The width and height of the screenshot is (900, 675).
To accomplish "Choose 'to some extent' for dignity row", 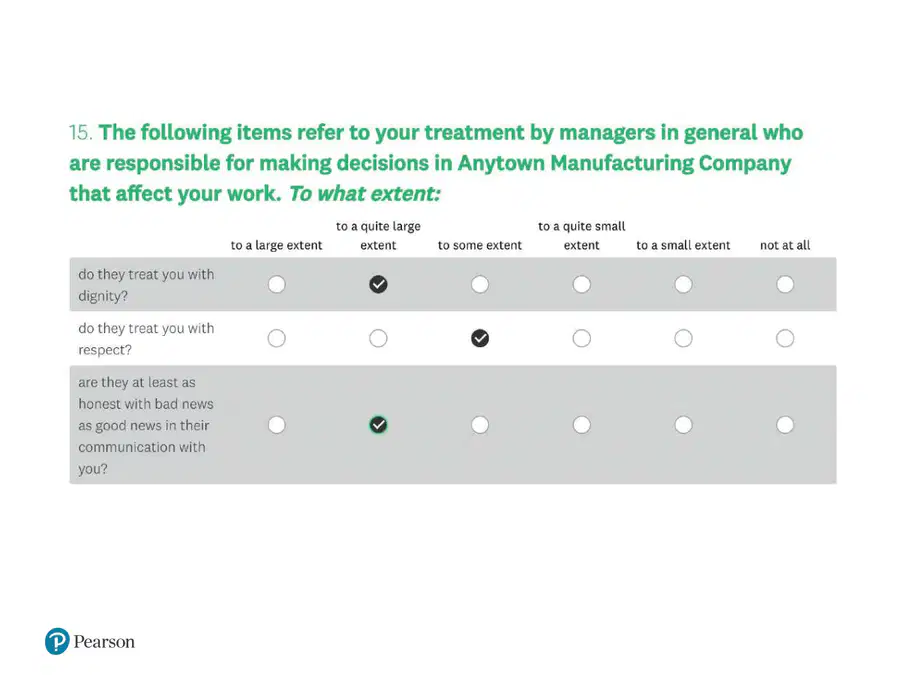I will 480,284.
